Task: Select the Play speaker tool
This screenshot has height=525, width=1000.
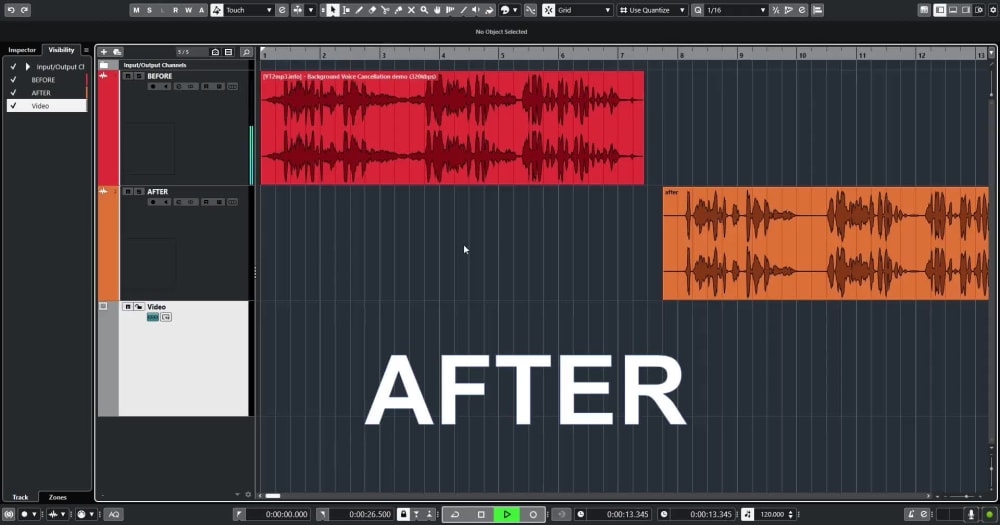Action: [476, 10]
